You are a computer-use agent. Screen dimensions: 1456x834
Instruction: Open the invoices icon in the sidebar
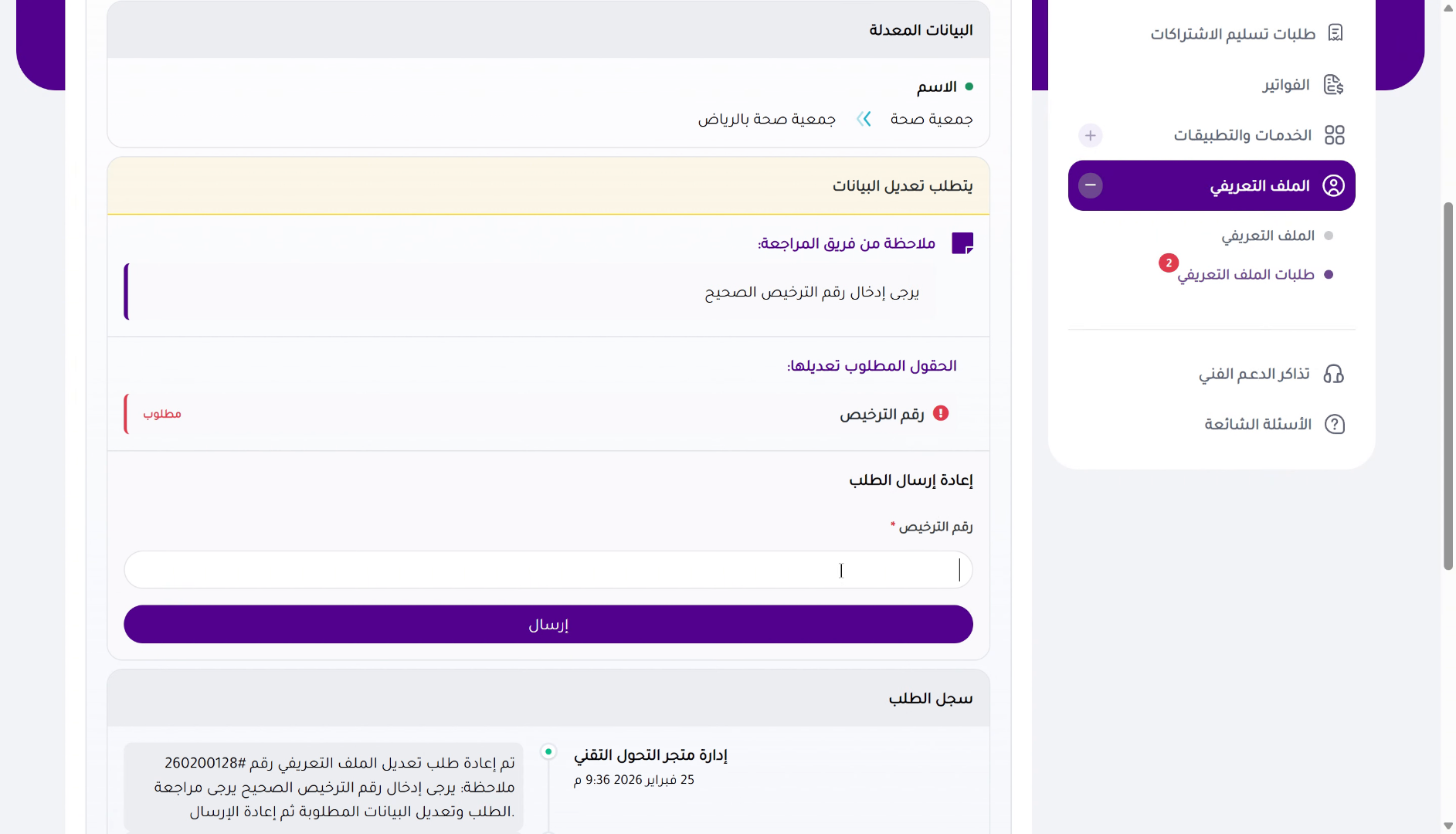coord(1334,85)
